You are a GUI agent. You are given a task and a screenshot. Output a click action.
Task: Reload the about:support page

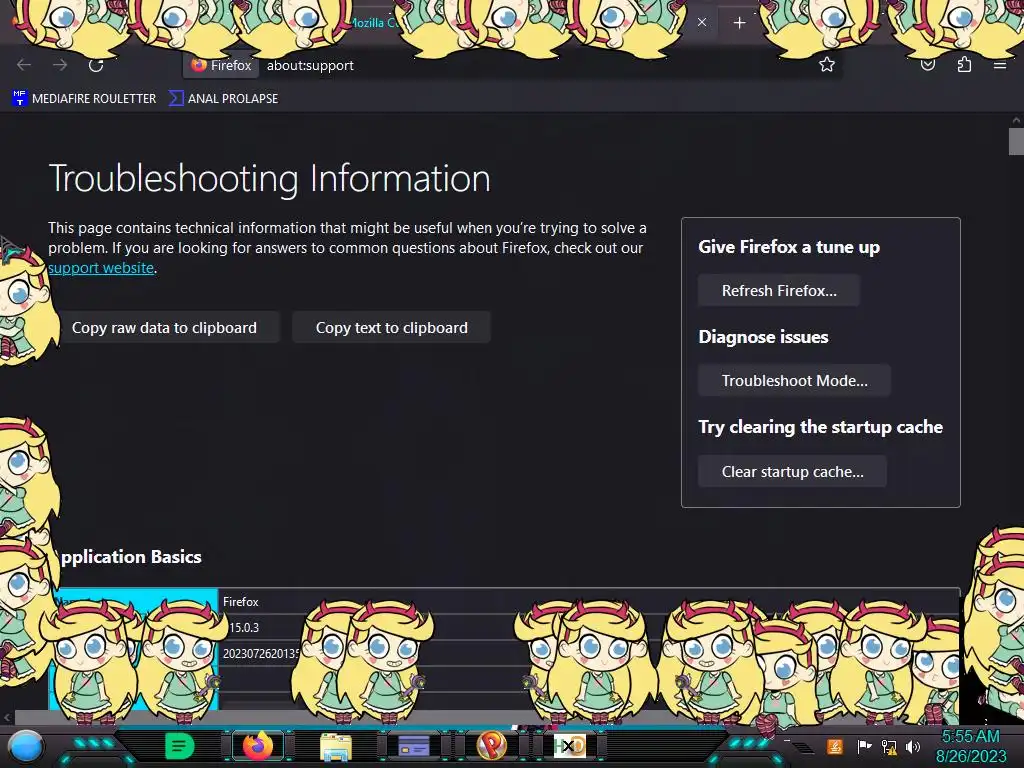click(x=96, y=65)
